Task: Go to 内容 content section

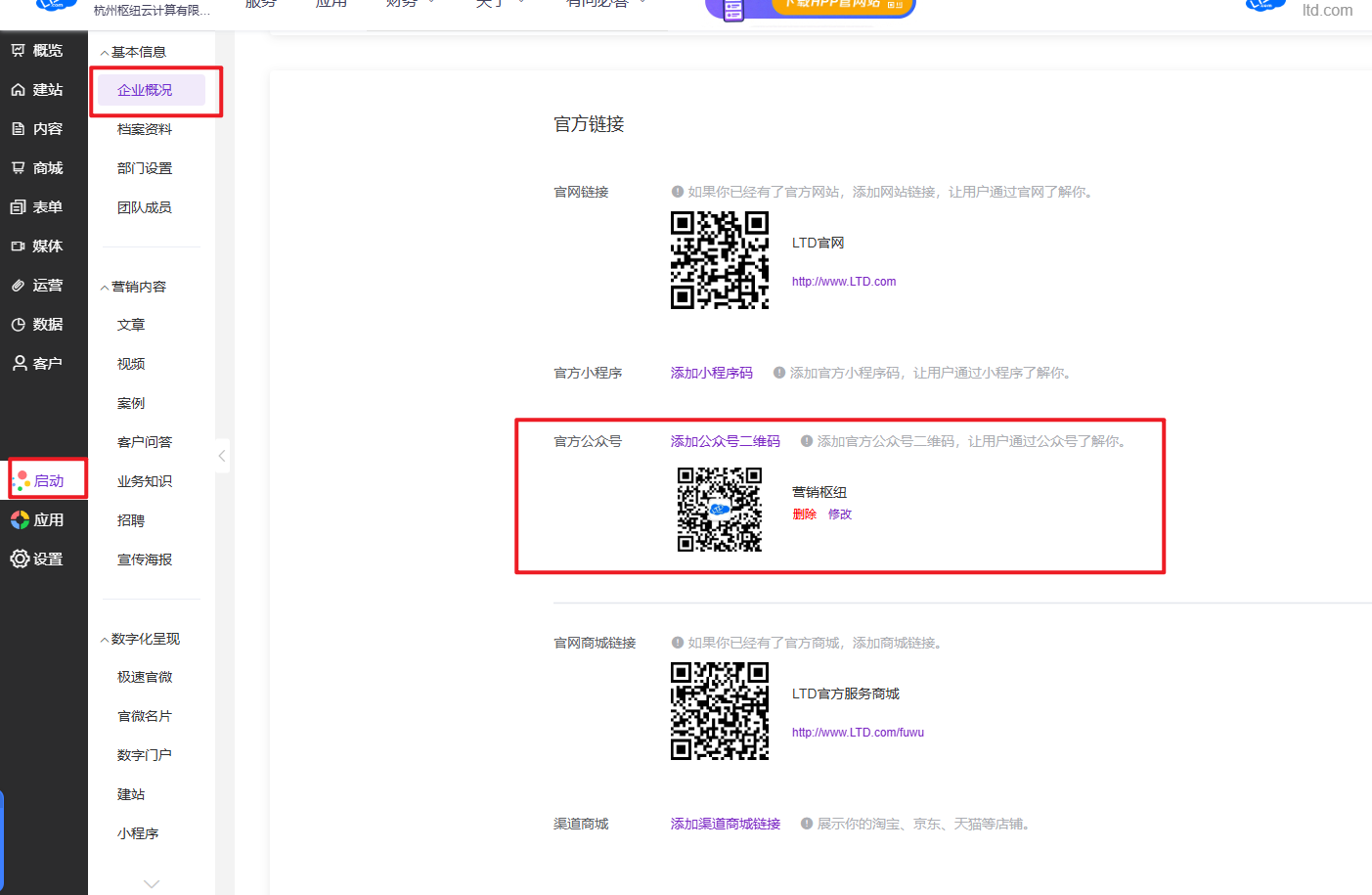Action: (x=37, y=128)
